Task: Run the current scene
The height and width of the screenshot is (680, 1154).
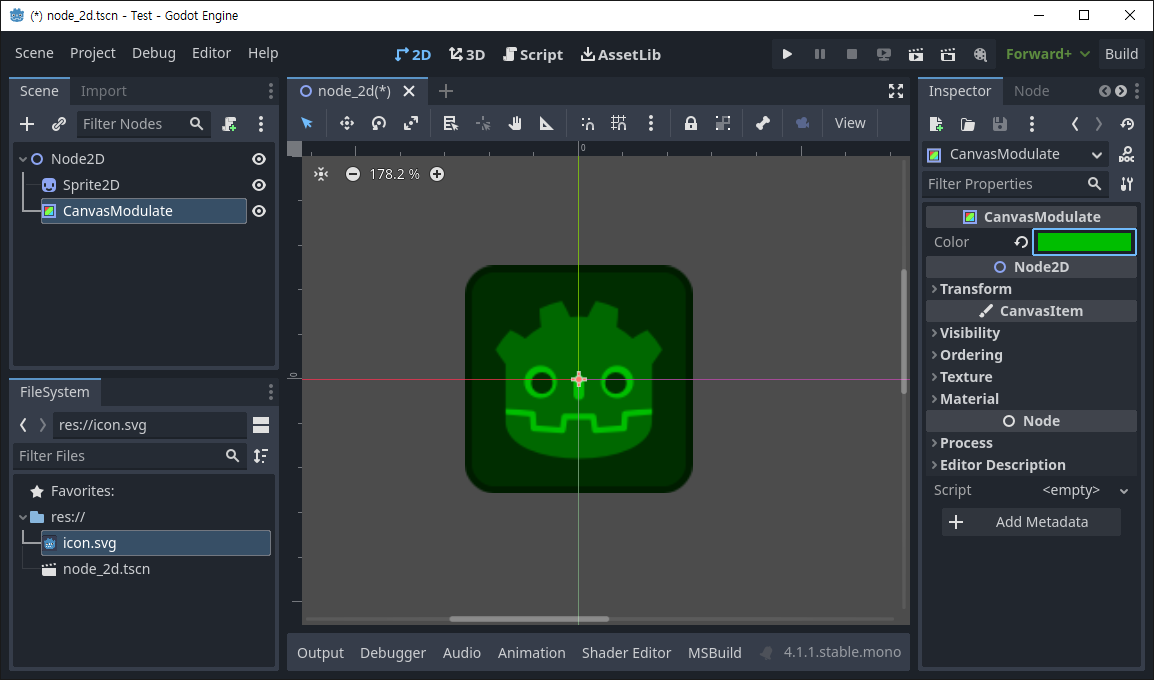Action: (916, 54)
